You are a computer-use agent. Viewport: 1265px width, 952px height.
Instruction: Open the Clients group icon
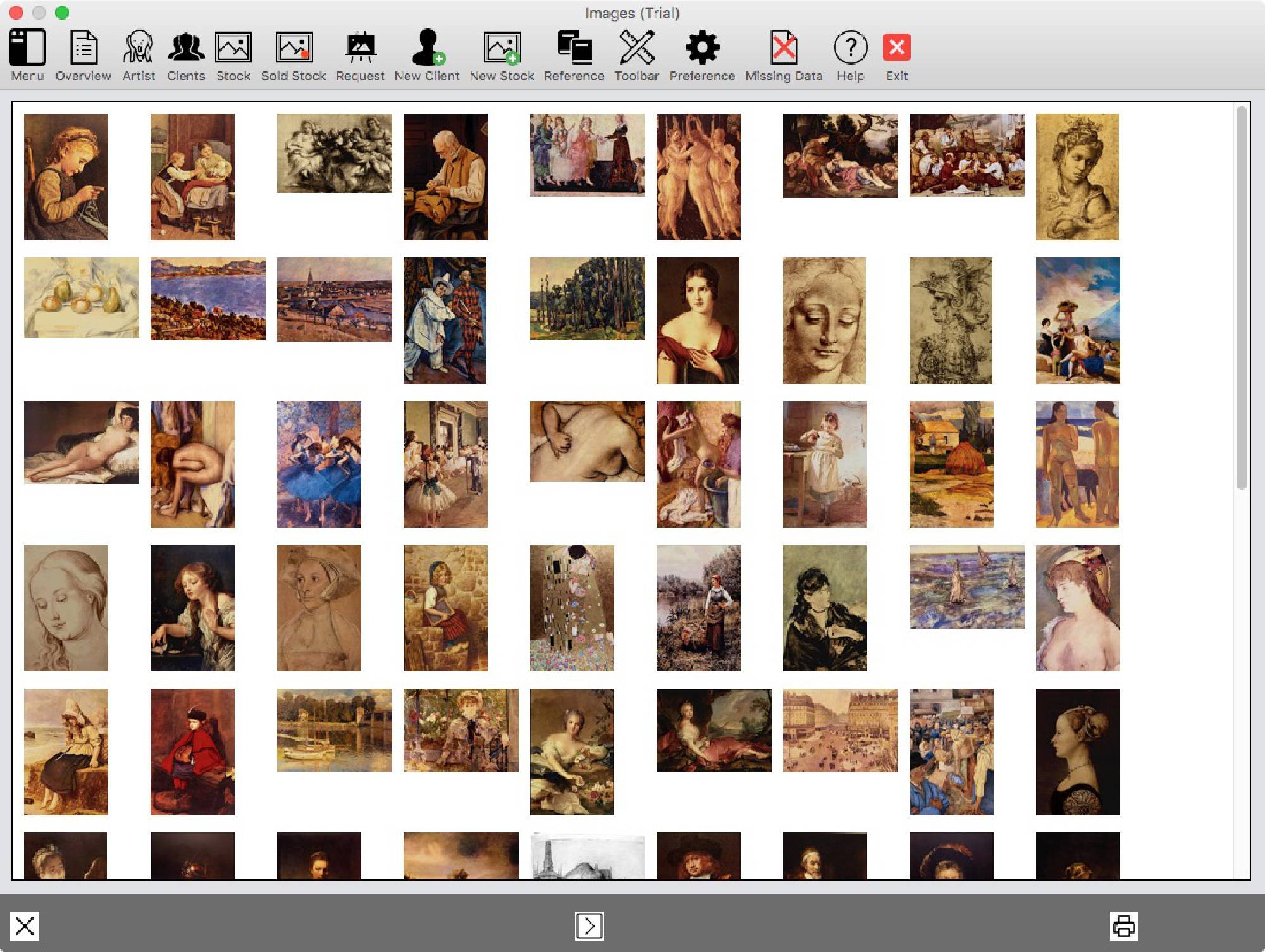pyautogui.click(x=186, y=47)
